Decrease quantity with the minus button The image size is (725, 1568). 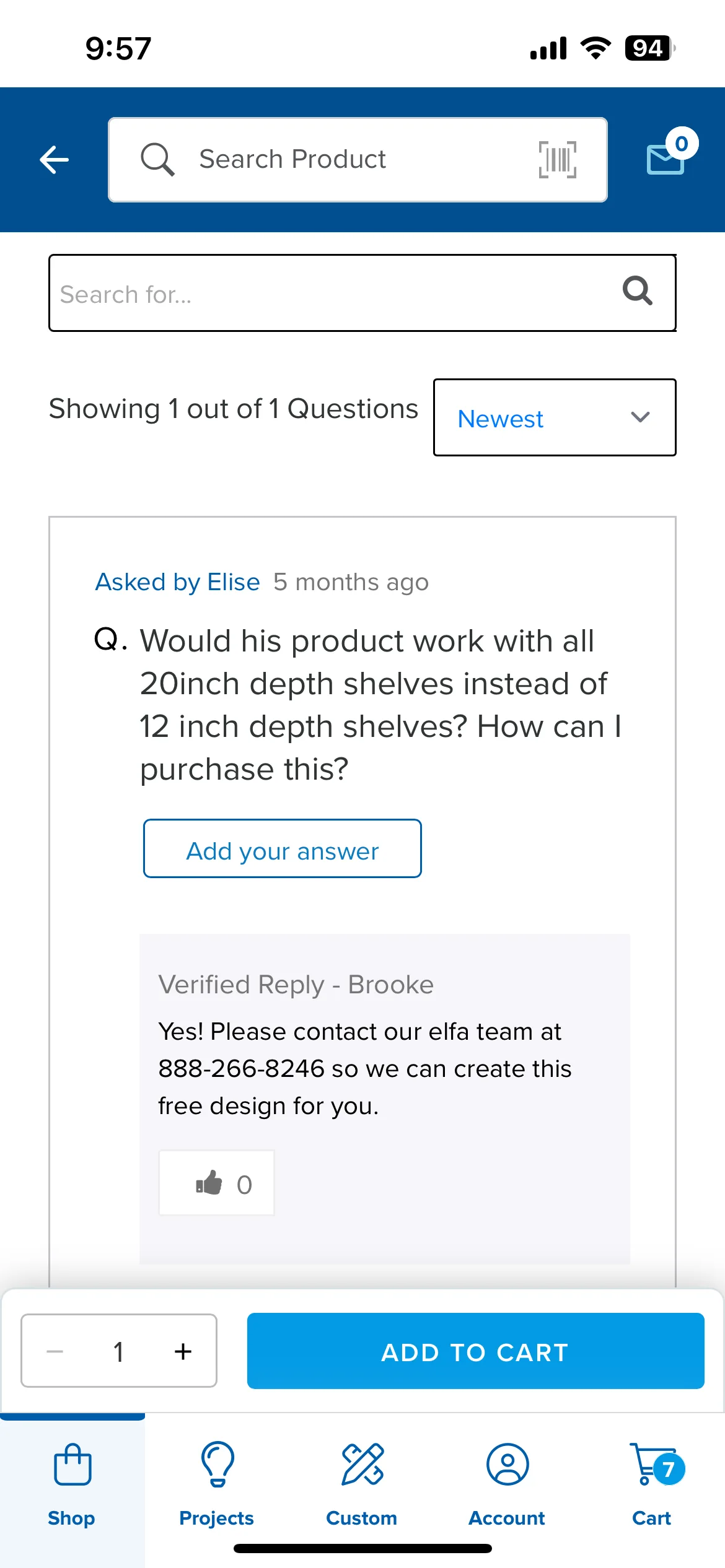[x=55, y=1351]
